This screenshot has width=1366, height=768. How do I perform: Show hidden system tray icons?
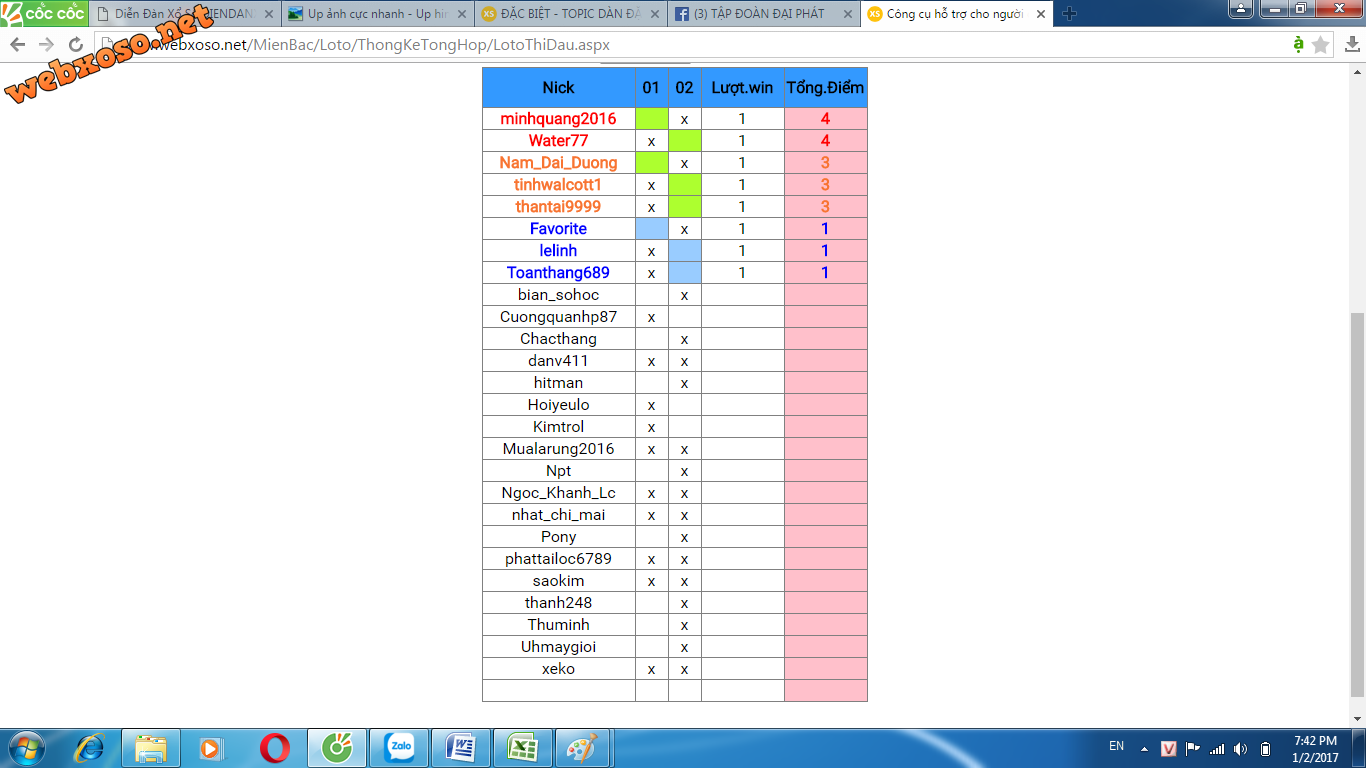[x=1144, y=748]
